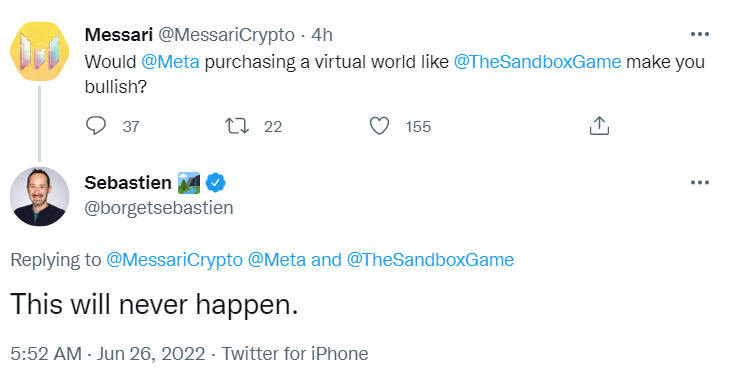Click the @borgetsebastien handle

159,207
